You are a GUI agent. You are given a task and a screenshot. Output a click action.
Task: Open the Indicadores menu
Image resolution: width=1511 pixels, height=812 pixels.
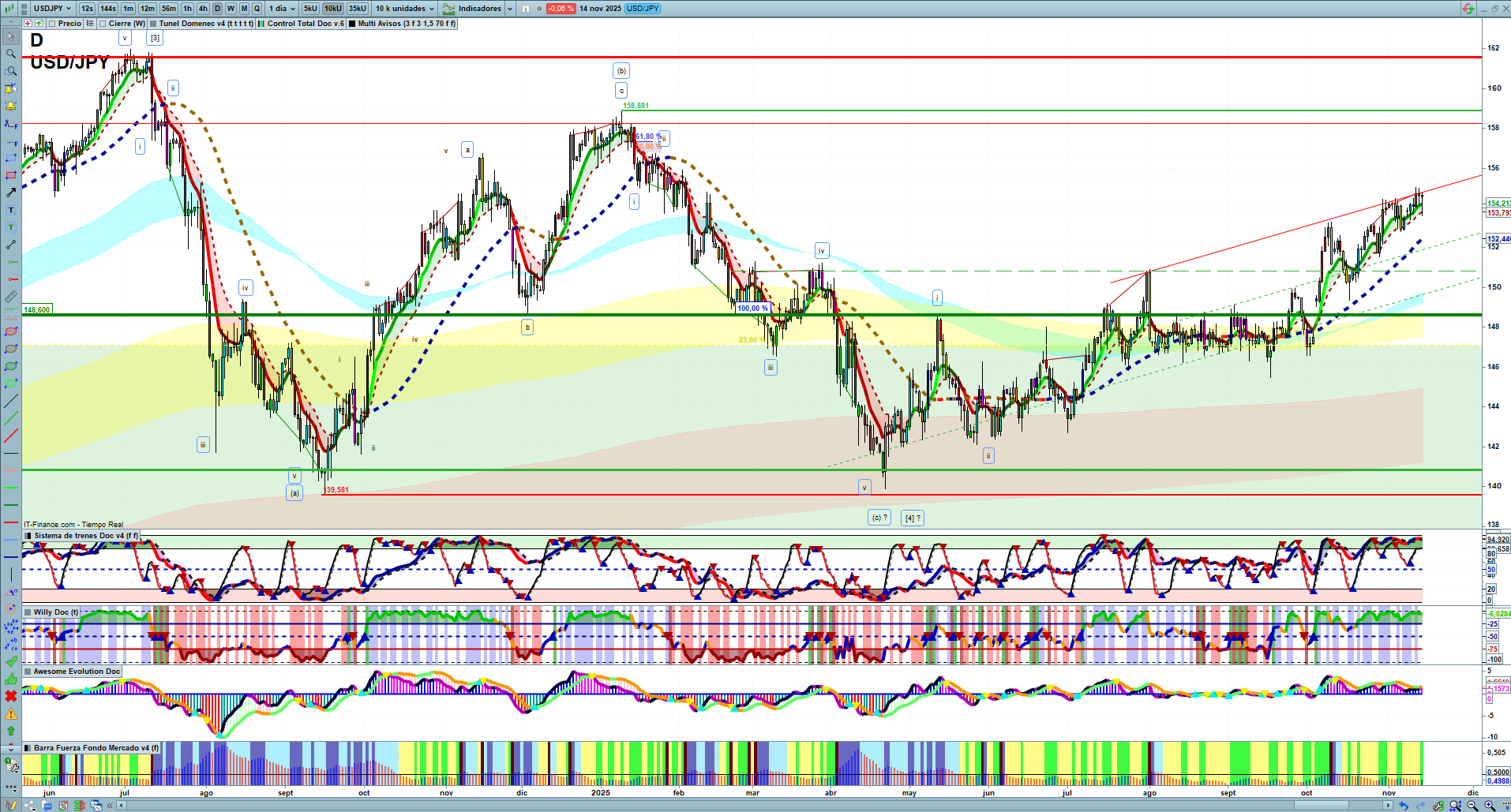click(x=478, y=9)
